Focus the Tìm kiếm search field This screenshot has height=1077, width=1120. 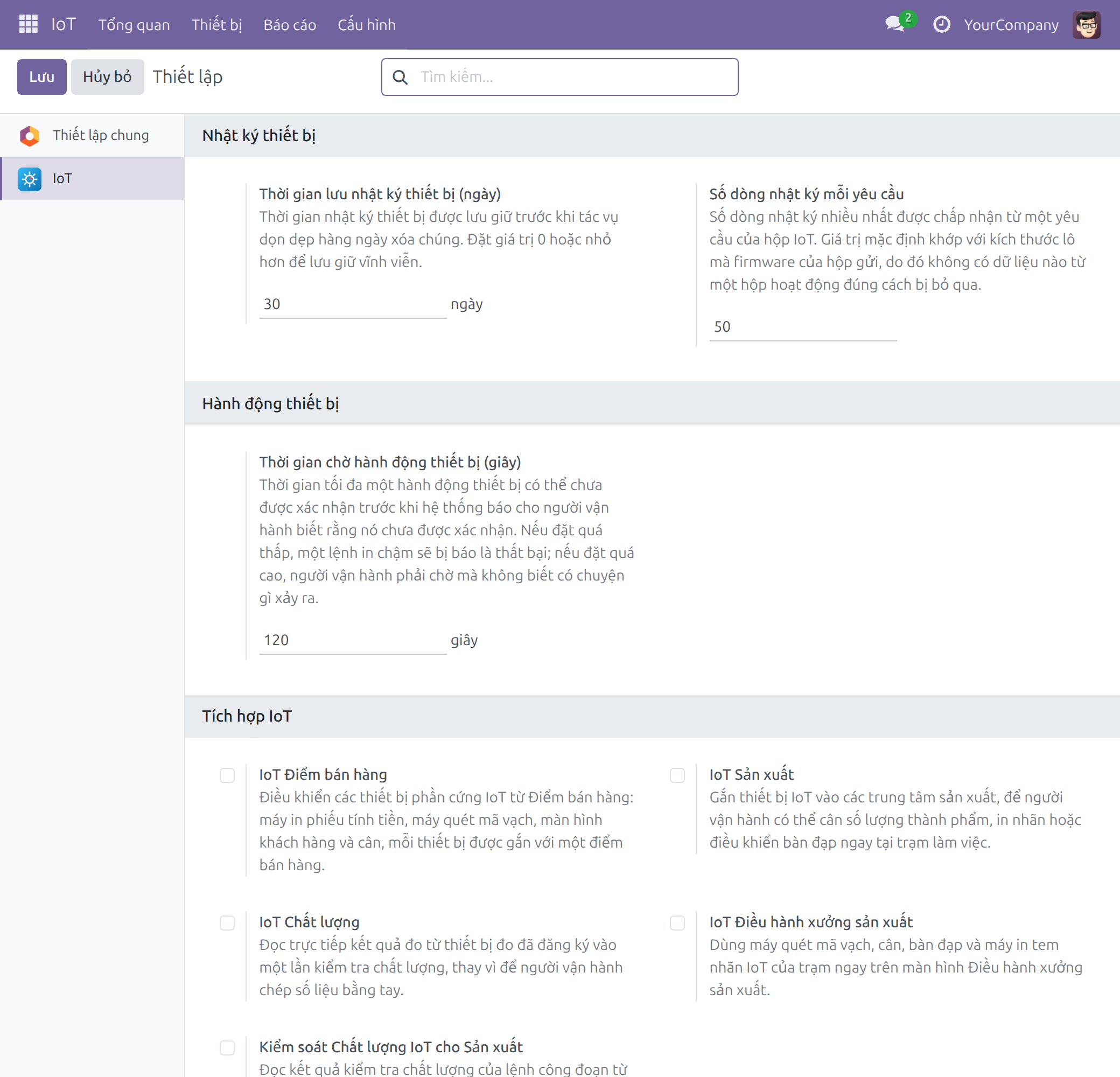tap(559, 76)
